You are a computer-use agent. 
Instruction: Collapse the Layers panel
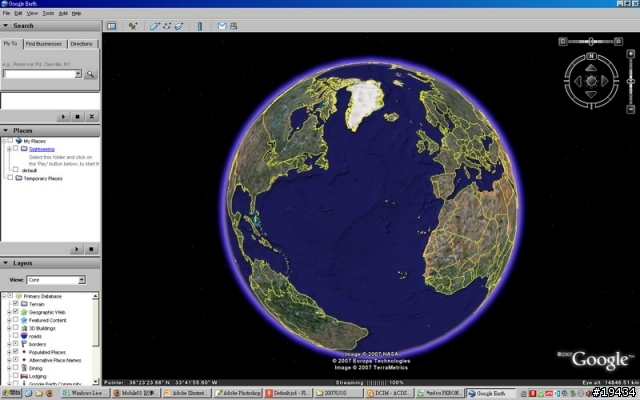[5, 263]
